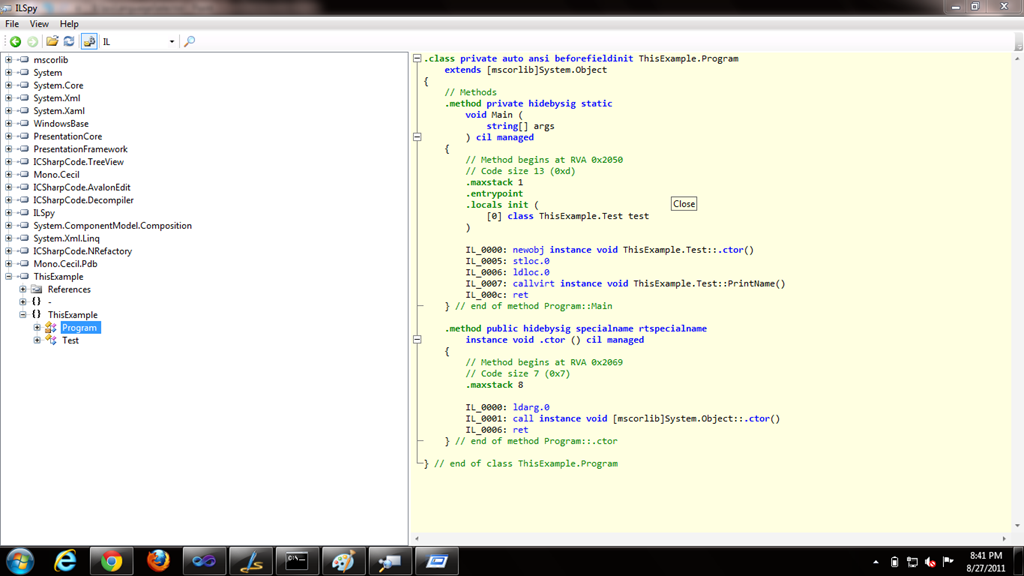Open the IL language dropdown
The image size is (1024, 576).
pyautogui.click(x=138, y=41)
